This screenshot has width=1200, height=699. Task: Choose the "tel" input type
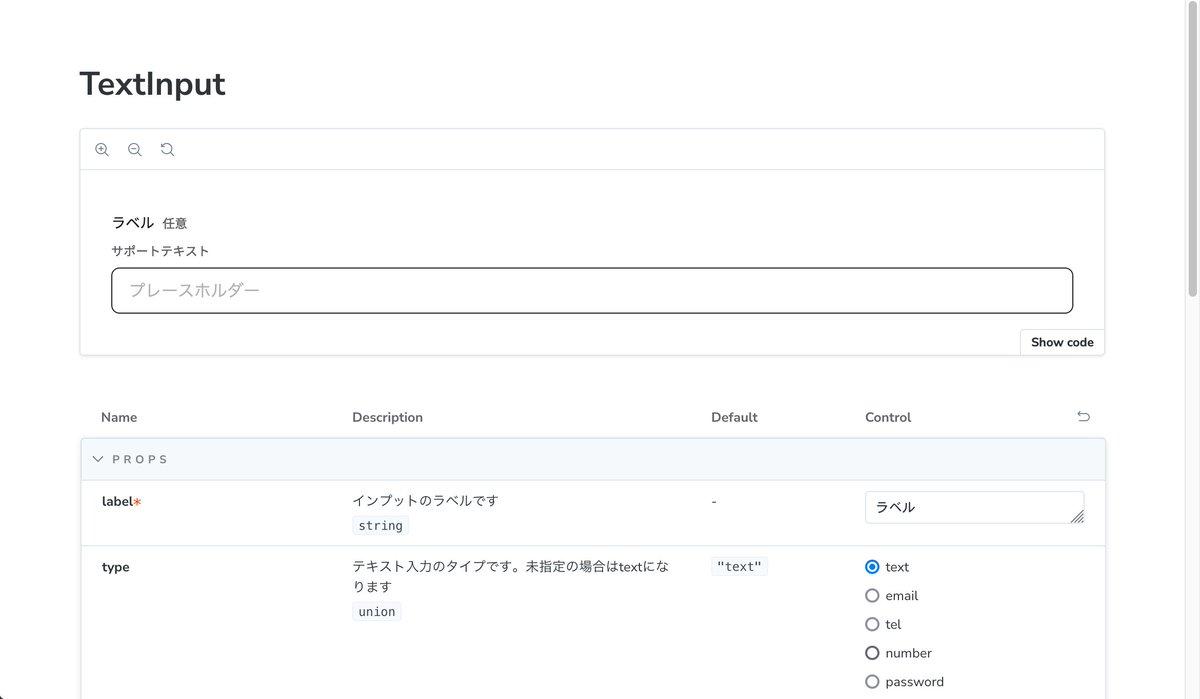pos(872,624)
